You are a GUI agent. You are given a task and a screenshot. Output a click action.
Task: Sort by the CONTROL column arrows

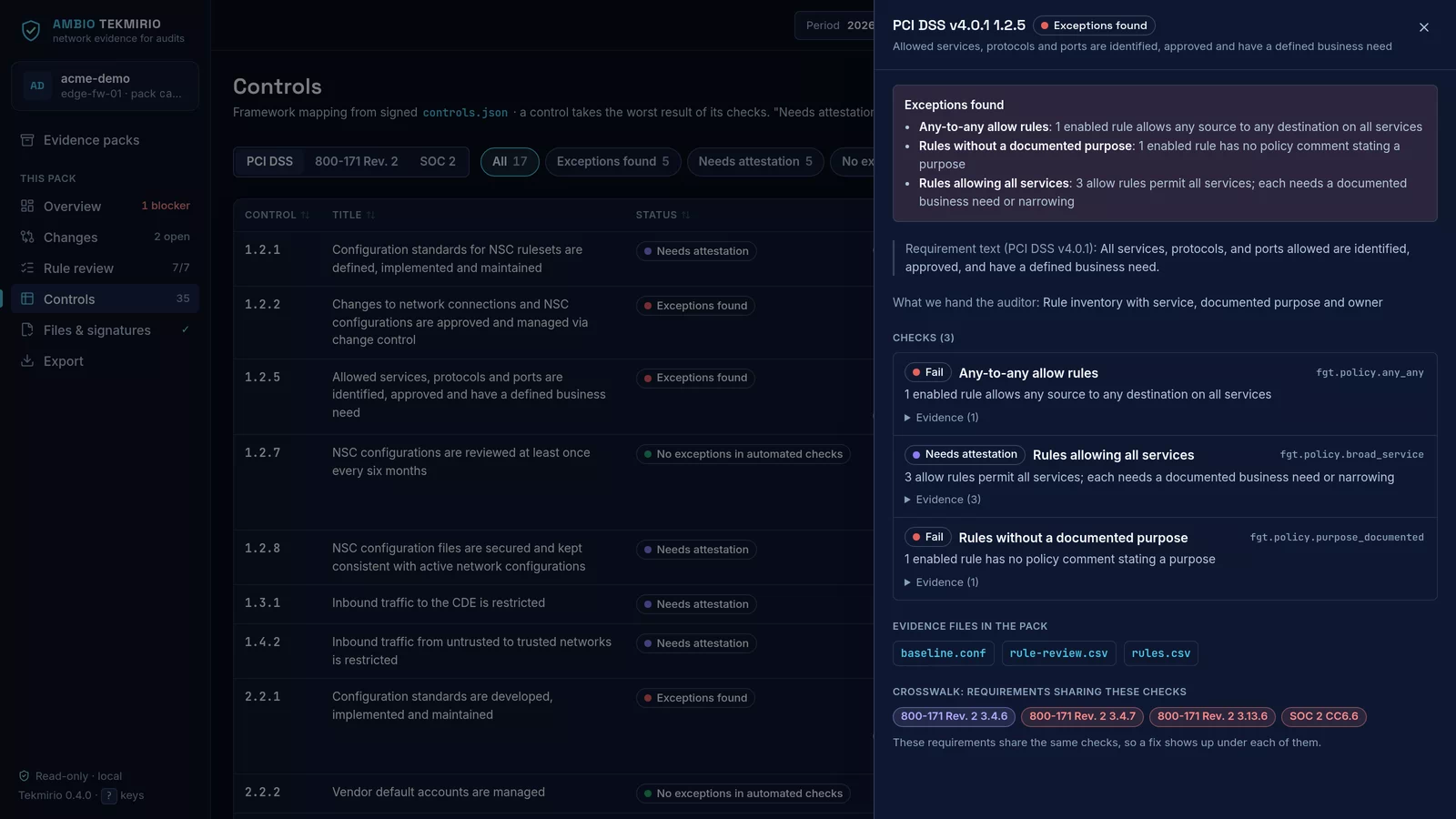pyautogui.click(x=305, y=216)
